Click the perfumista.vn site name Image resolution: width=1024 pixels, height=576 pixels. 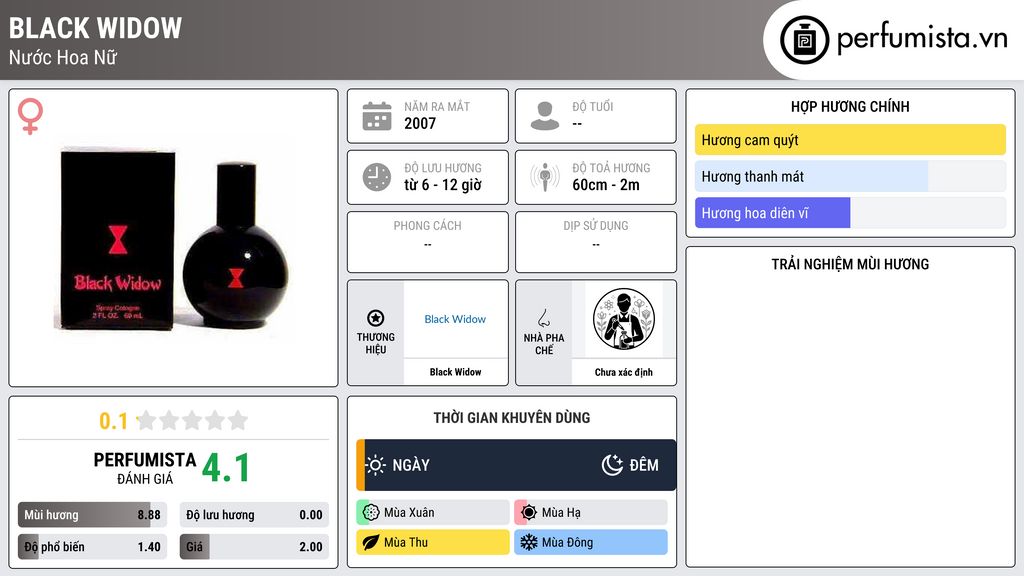click(x=922, y=39)
